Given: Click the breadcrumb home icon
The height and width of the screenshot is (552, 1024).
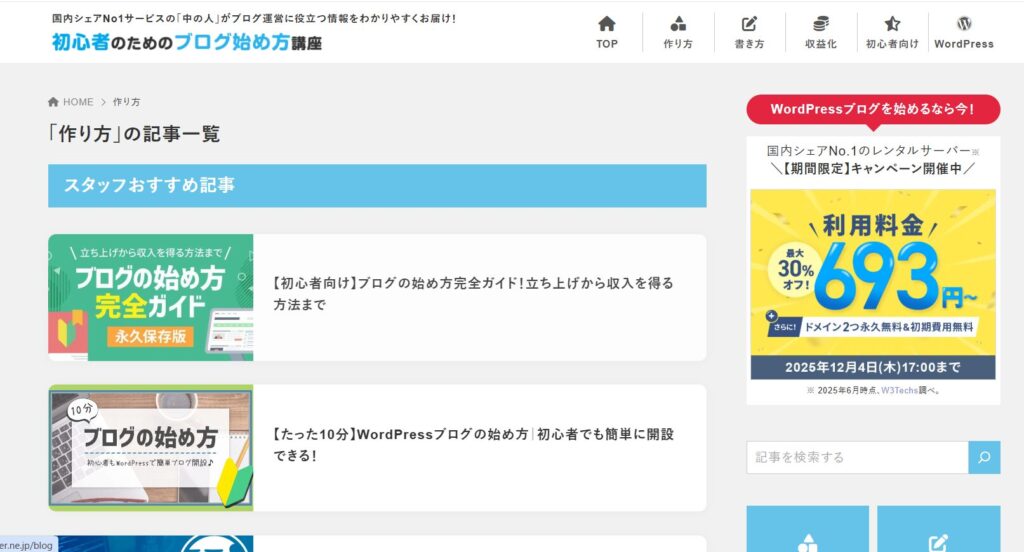Looking at the screenshot, I should [54, 102].
